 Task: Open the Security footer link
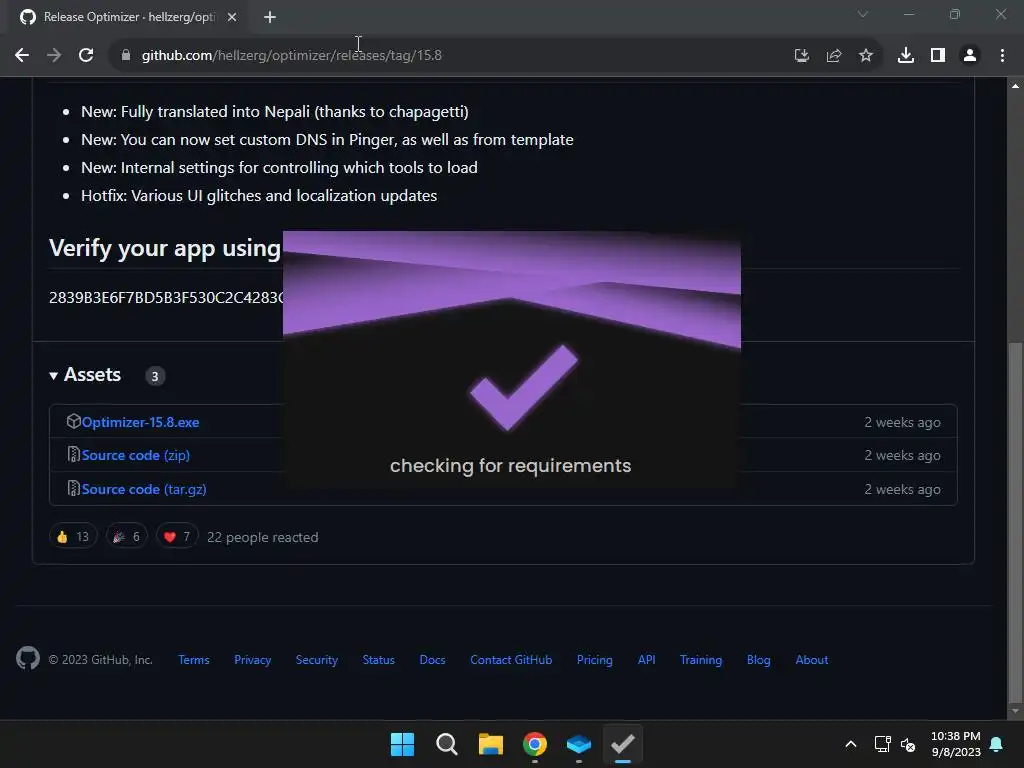click(317, 660)
